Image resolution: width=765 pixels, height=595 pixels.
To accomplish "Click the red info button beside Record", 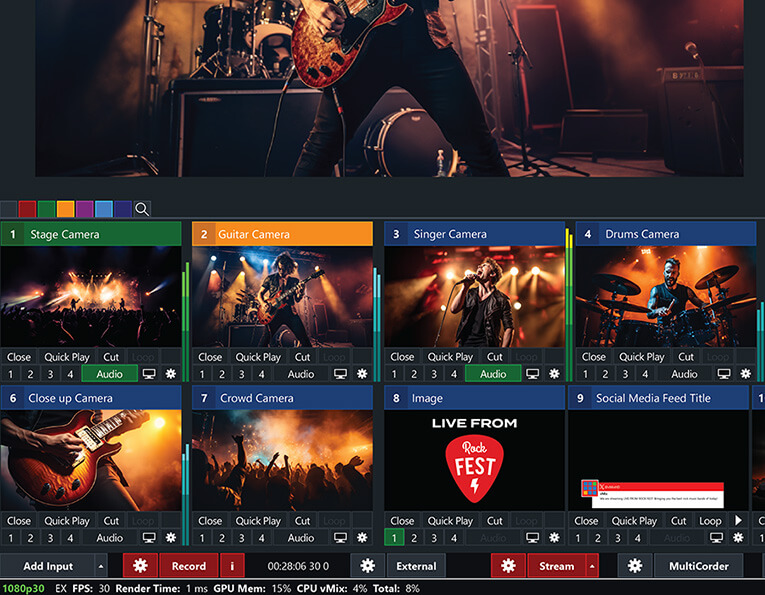I will [x=232, y=566].
